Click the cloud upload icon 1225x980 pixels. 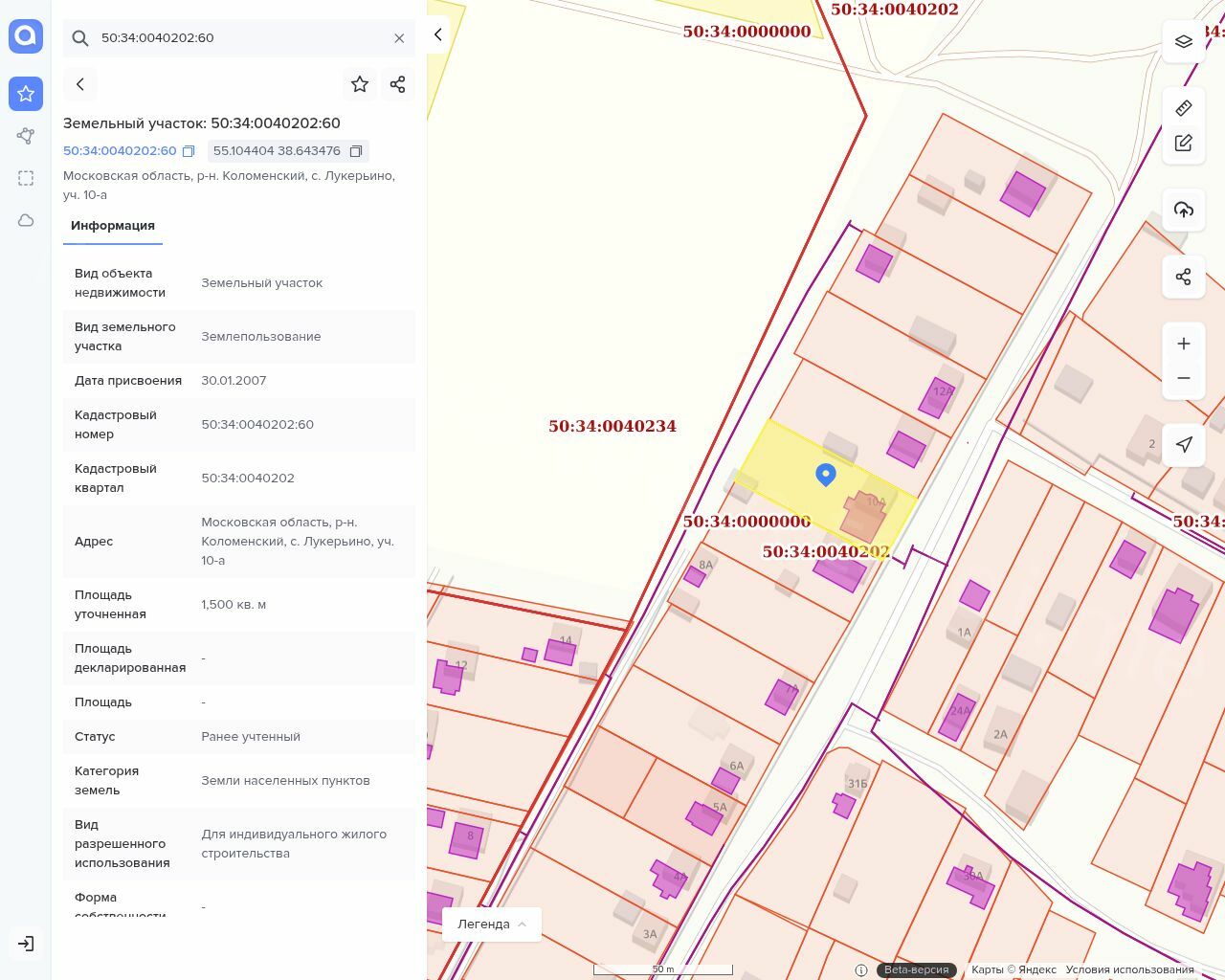(x=1184, y=211)
